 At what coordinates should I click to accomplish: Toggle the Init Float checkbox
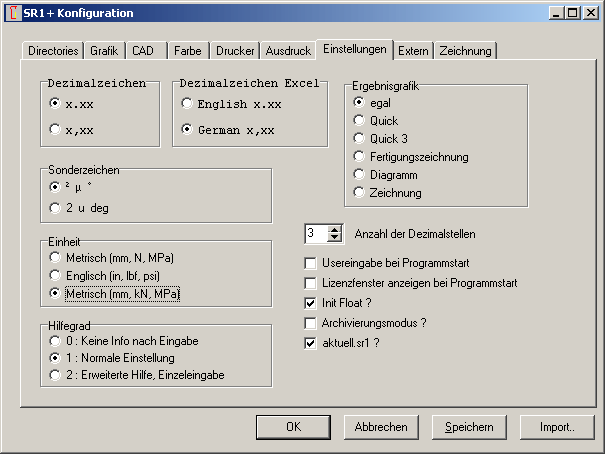click(310, 303)
